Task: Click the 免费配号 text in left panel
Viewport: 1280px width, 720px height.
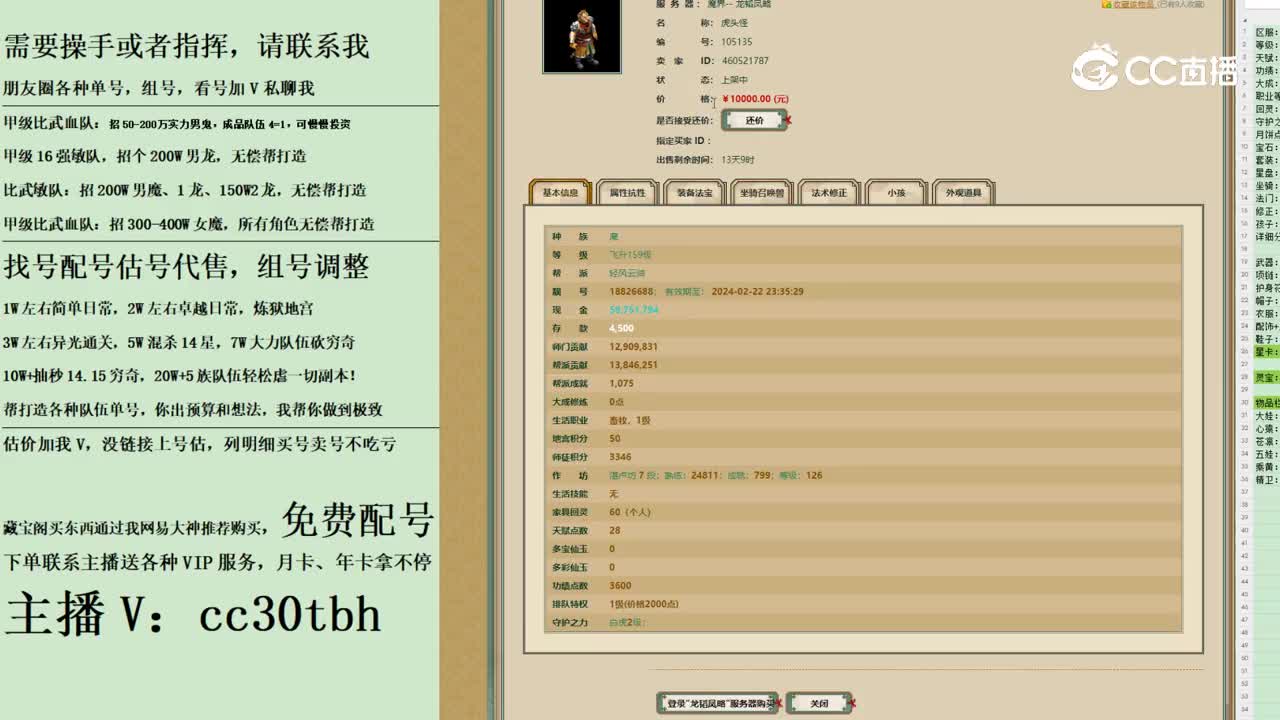Action: tap(357, 520)
